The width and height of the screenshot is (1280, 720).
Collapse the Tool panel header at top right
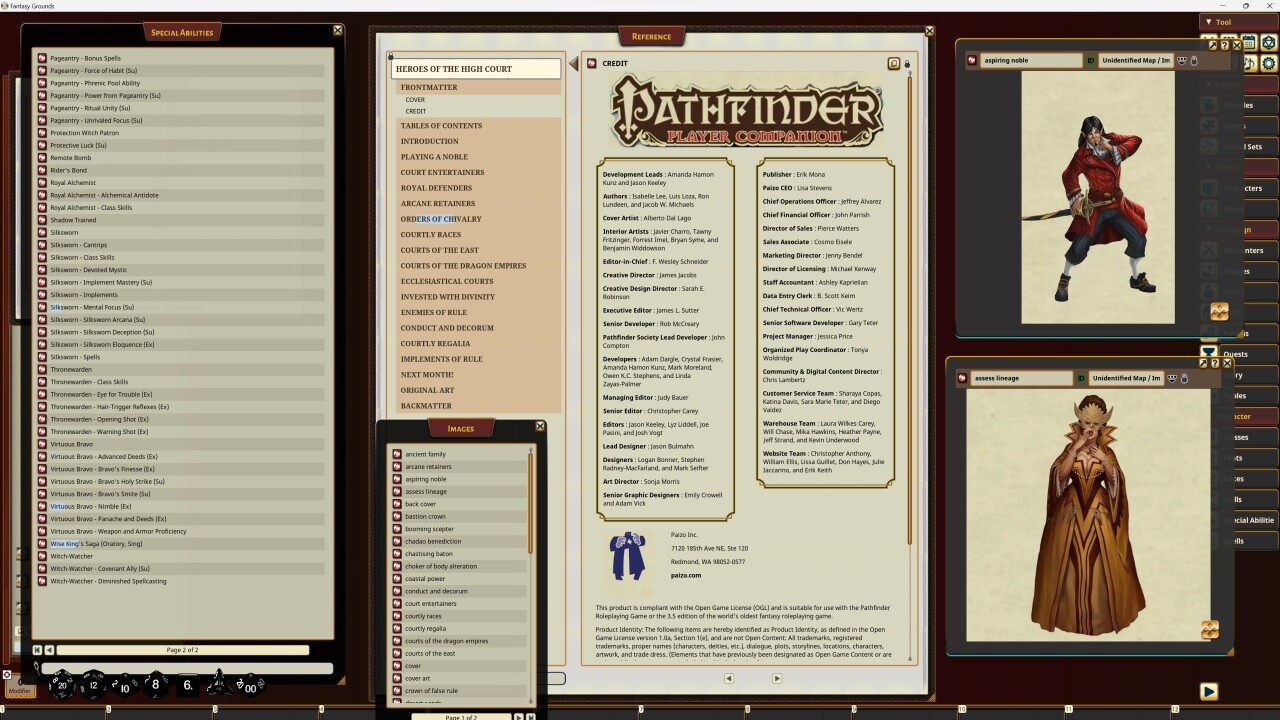1211,22
